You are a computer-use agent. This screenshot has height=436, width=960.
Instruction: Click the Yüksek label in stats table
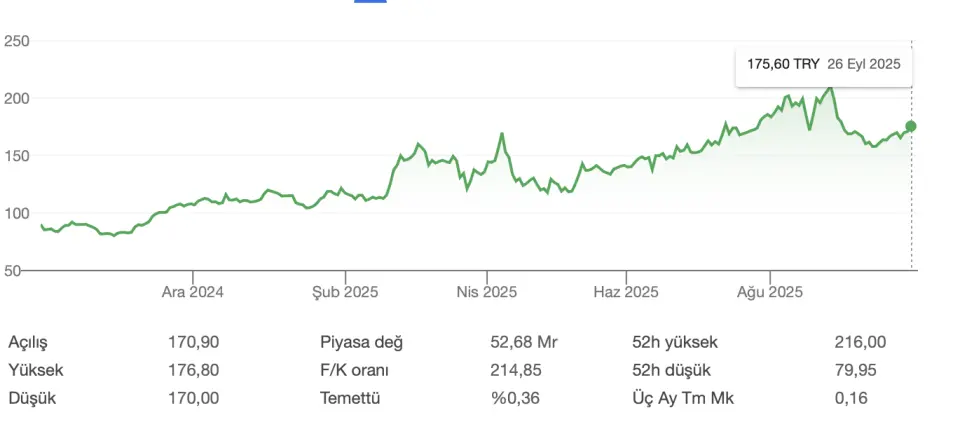click(x=36, y=370)
